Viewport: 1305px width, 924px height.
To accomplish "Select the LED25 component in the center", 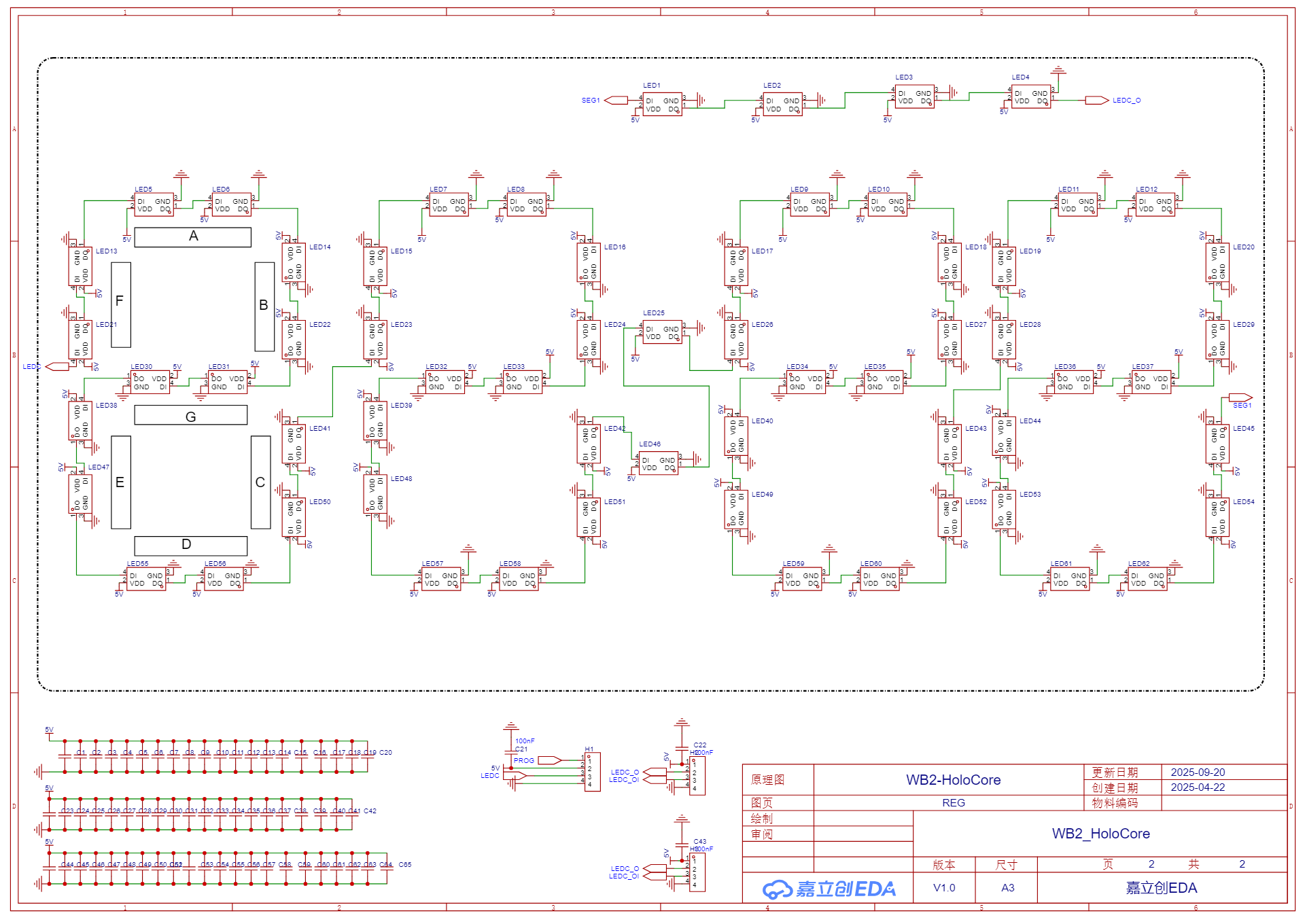I will point(662,332).
